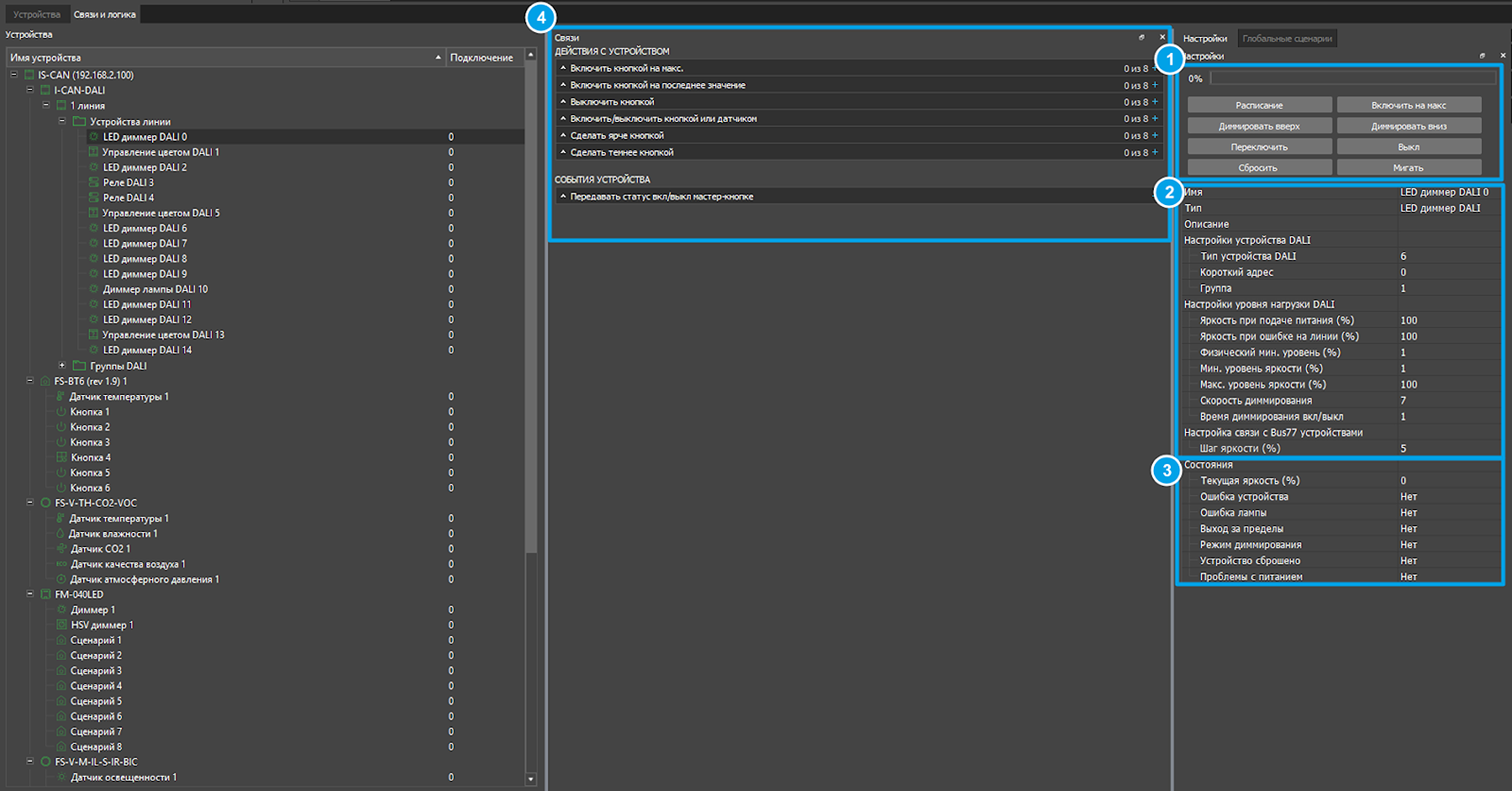Click the Короткий адрес value field

1449,272
